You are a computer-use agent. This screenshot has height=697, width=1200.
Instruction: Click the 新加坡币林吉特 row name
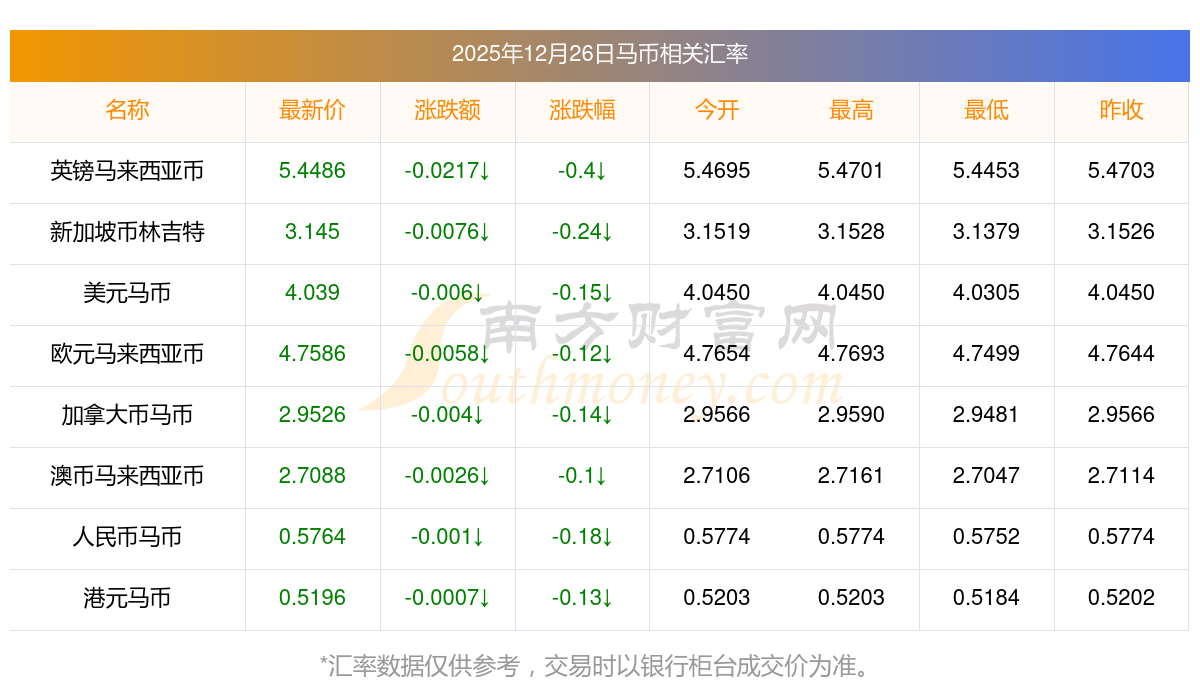click(127, 232)
